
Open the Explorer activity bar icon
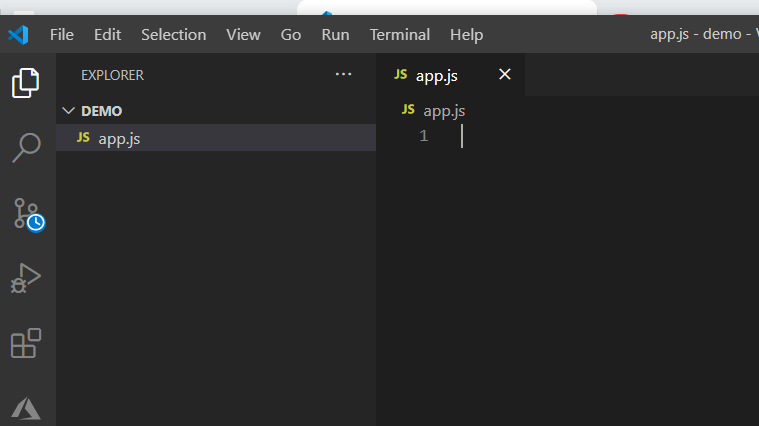(x=27, y=83)
